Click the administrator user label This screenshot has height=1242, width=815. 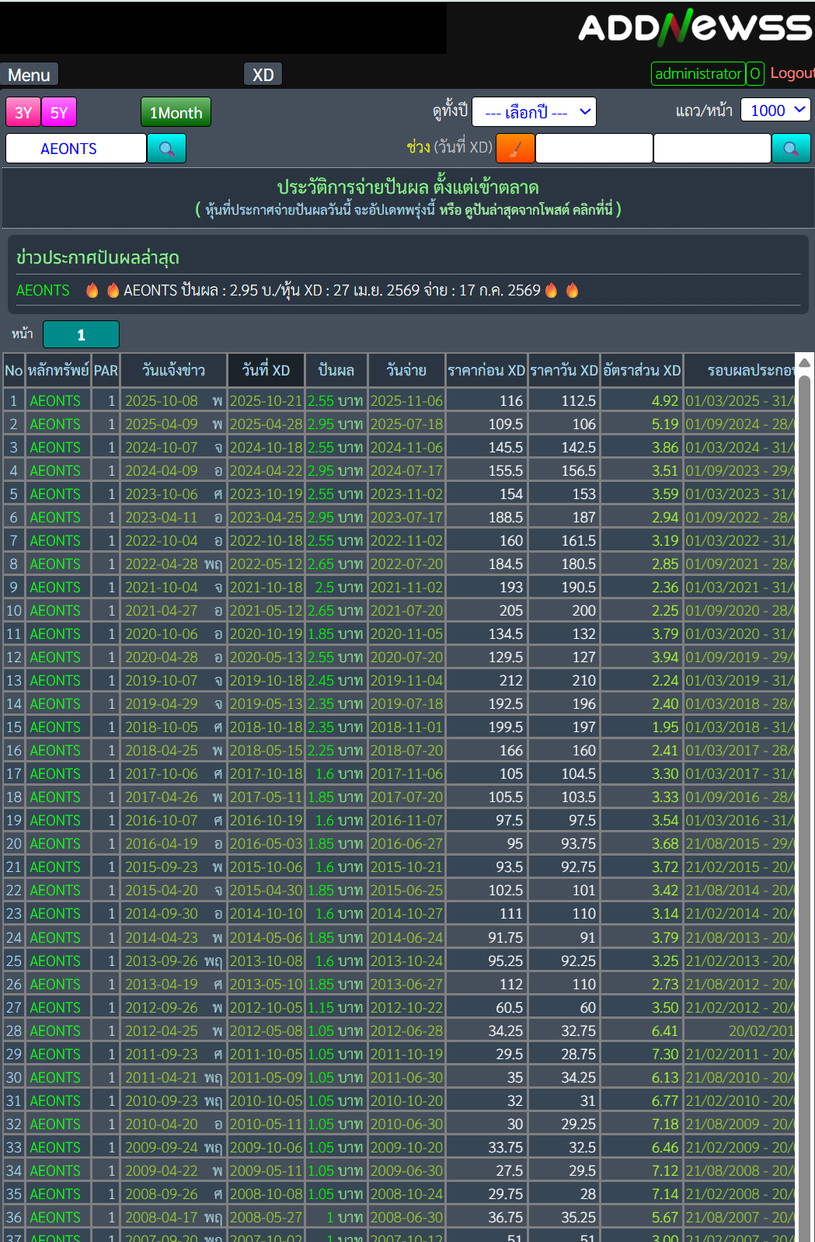[x=698, y=74]
